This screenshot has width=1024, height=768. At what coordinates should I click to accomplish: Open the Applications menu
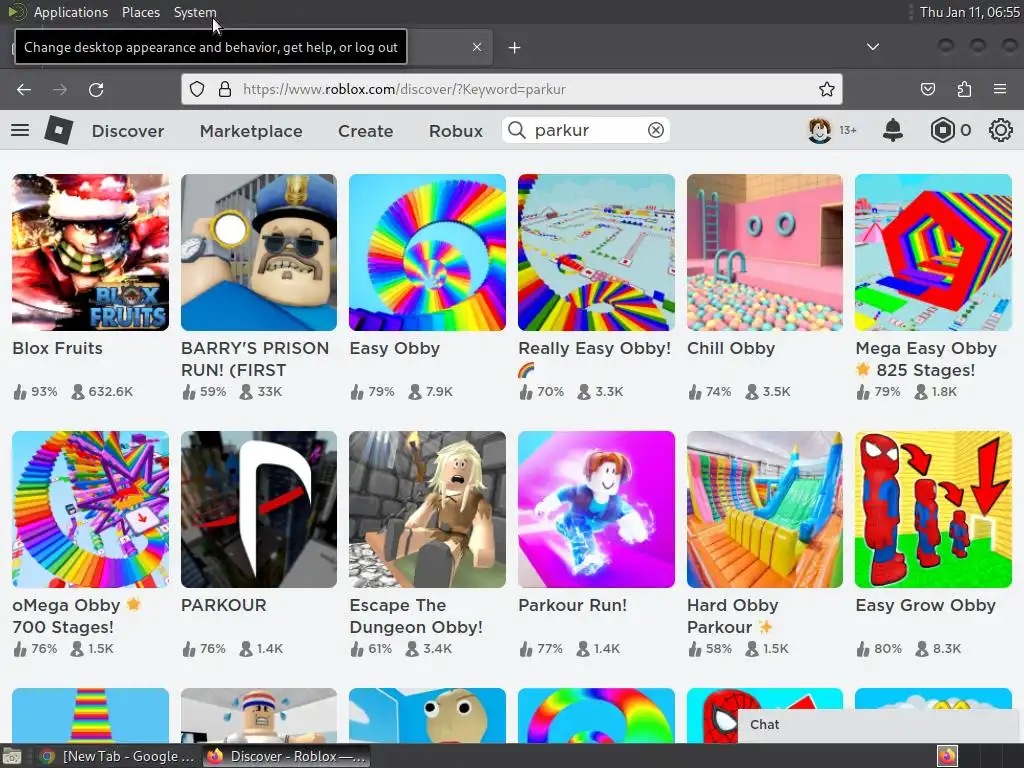pyautogui.click(x=71, y=12)
